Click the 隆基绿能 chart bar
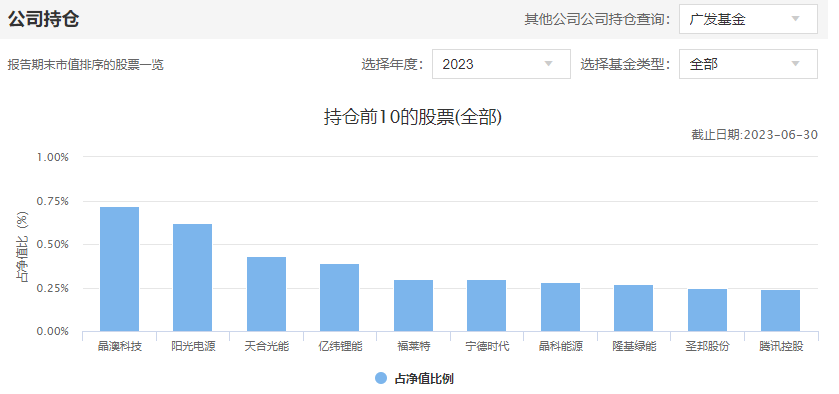The image size is (839, 394). 634,308
